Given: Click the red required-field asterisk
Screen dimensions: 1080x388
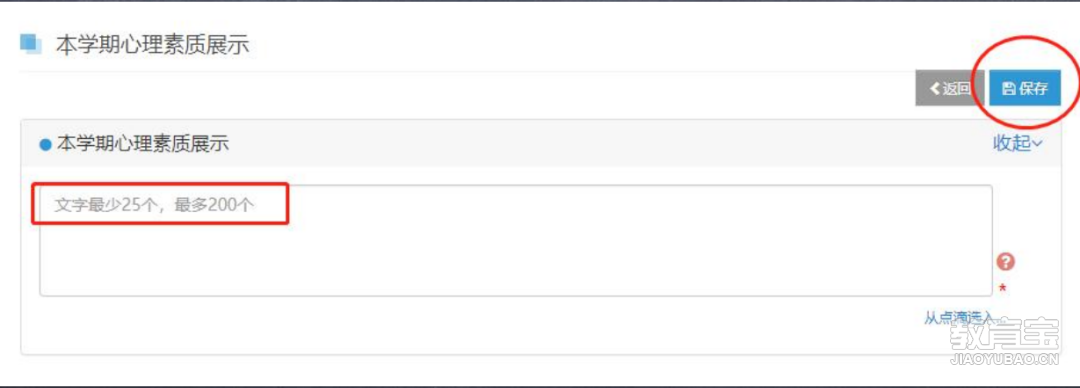Looking at the screenshot, I should pyautogui.click(x=1002, y=289).
